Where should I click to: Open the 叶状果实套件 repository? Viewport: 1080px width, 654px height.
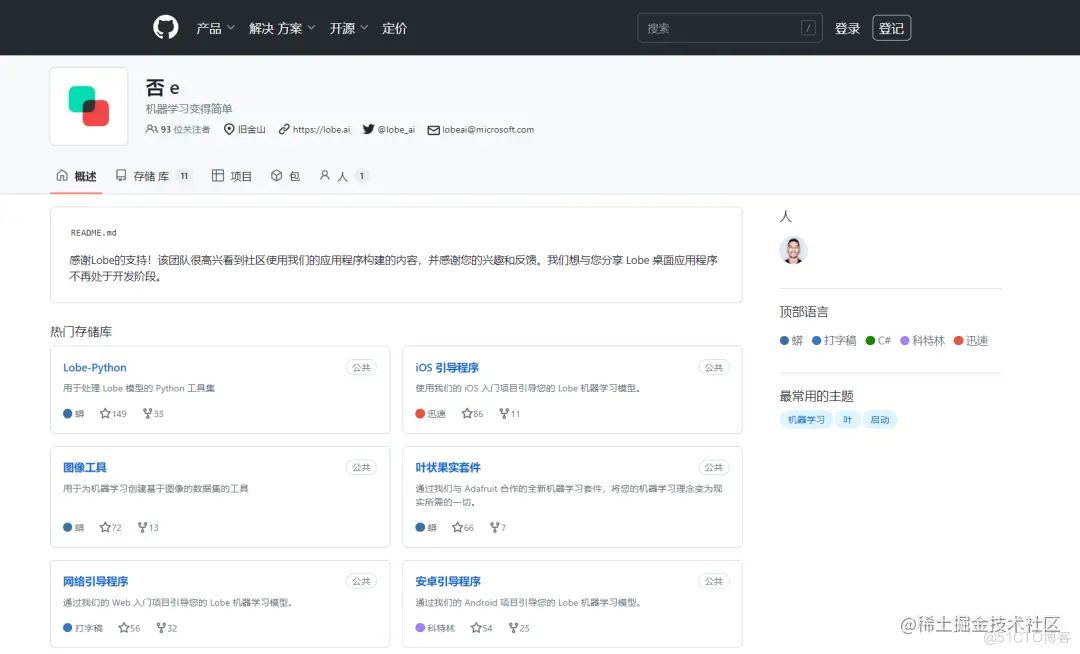pos(448,467)
